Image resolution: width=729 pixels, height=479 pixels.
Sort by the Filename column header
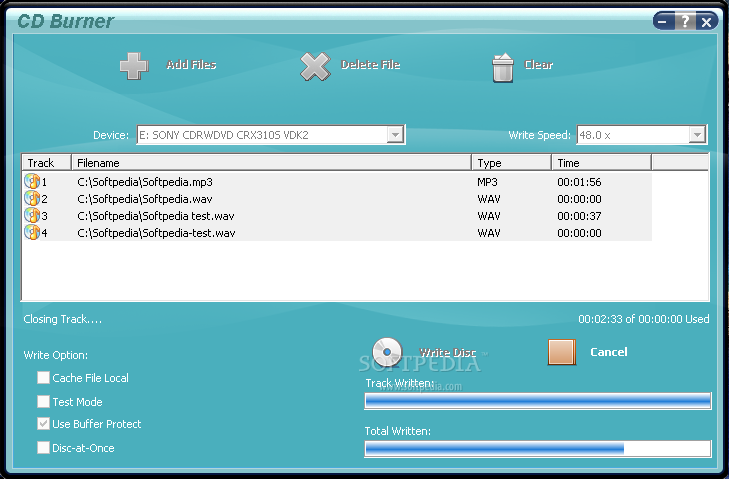[272, 163]
